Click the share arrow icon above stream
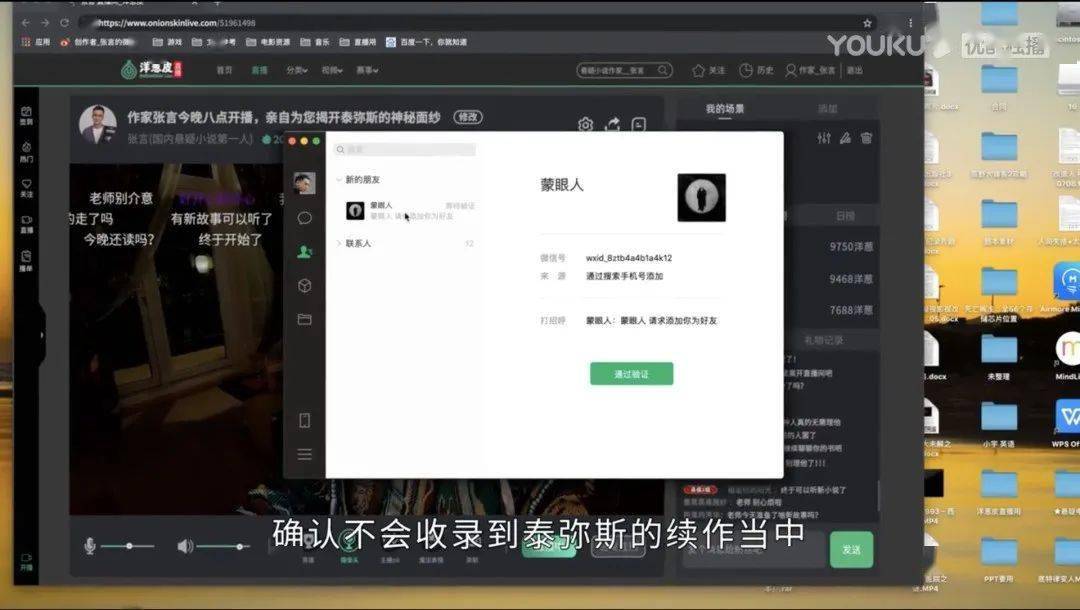This screenshot has width=1080, height=610. [x=612, y=124]
